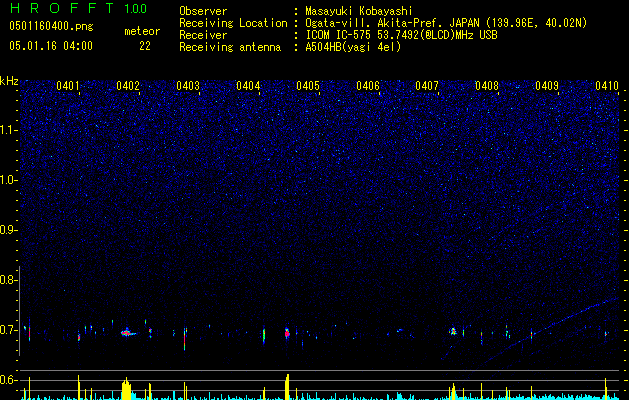Image resolution: width=629 pixels, height=400 pixels.
Task: Click the ICOM IC-575 receiver text
Action: pyautogui.click(x=401, y=35)
